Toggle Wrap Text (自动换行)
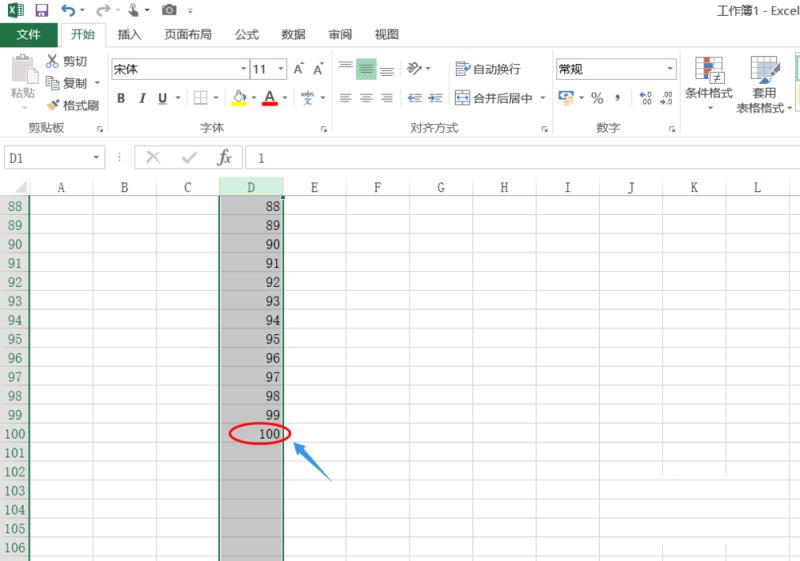Image resolution: width=800 pixels, height=561 pixels. click(x=488, y=69)
